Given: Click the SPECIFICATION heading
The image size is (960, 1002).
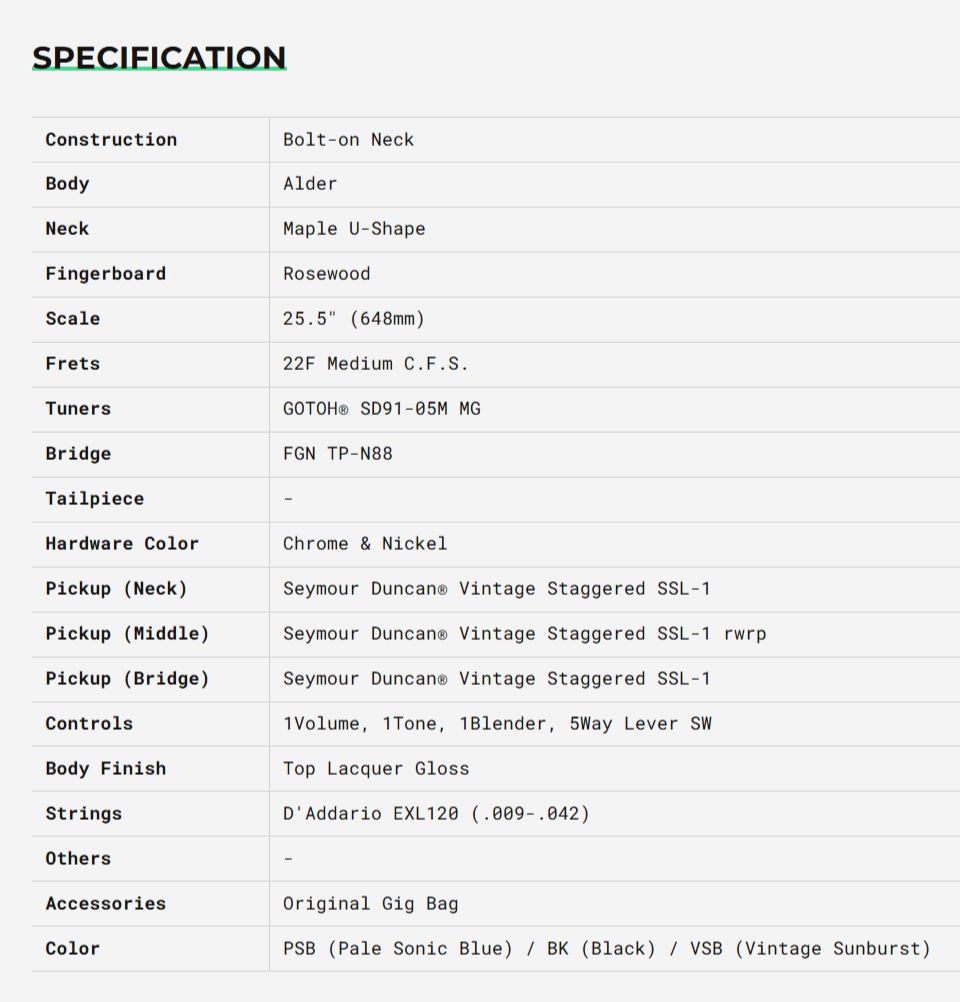Looking at the screenshot, I should (x=159, y=58).
